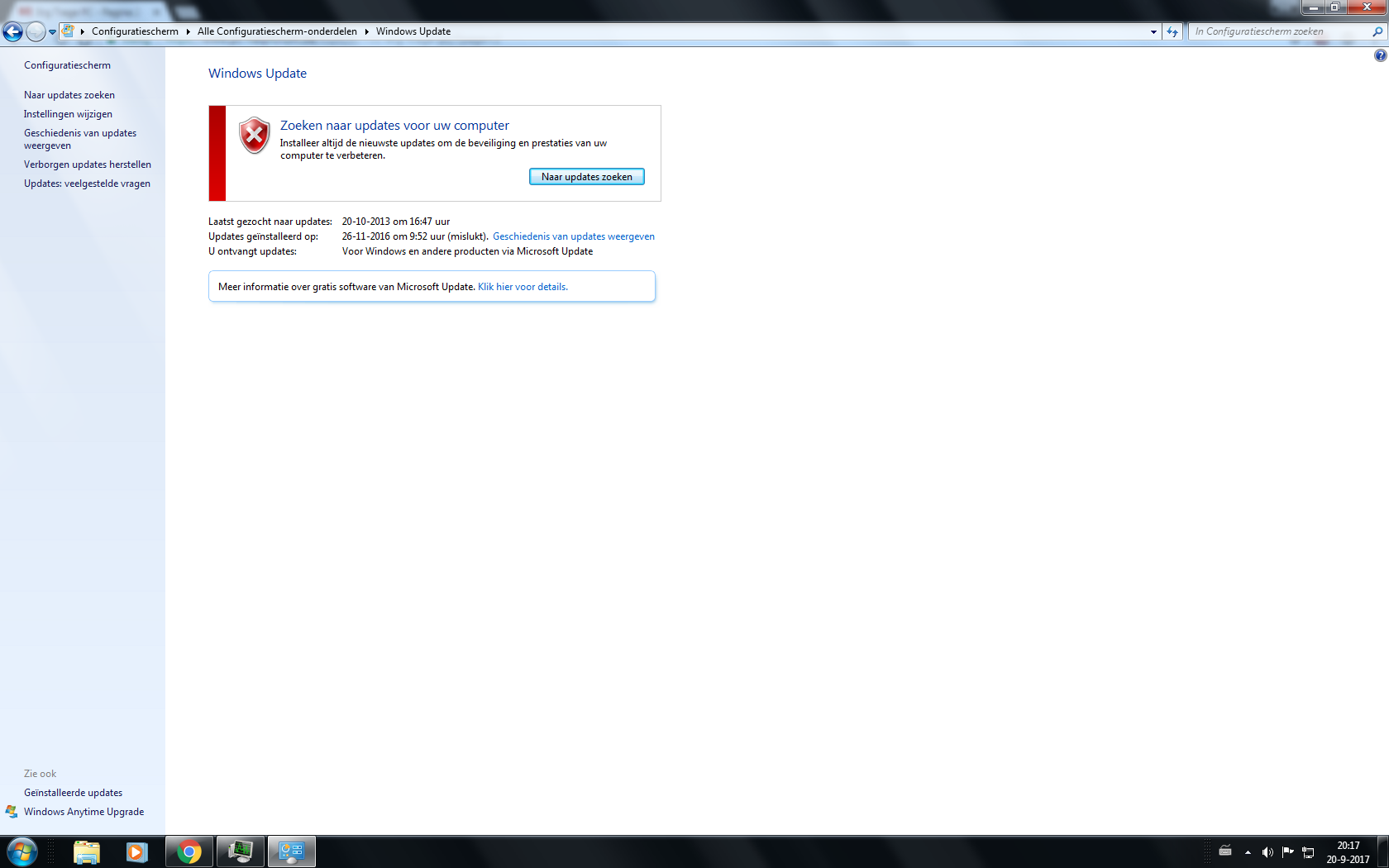Image resolution: width=1389 pixels, height=868 pixels.
Task: Open Configuratiescherm link in sidebar
Action: (x=67, y=65)
